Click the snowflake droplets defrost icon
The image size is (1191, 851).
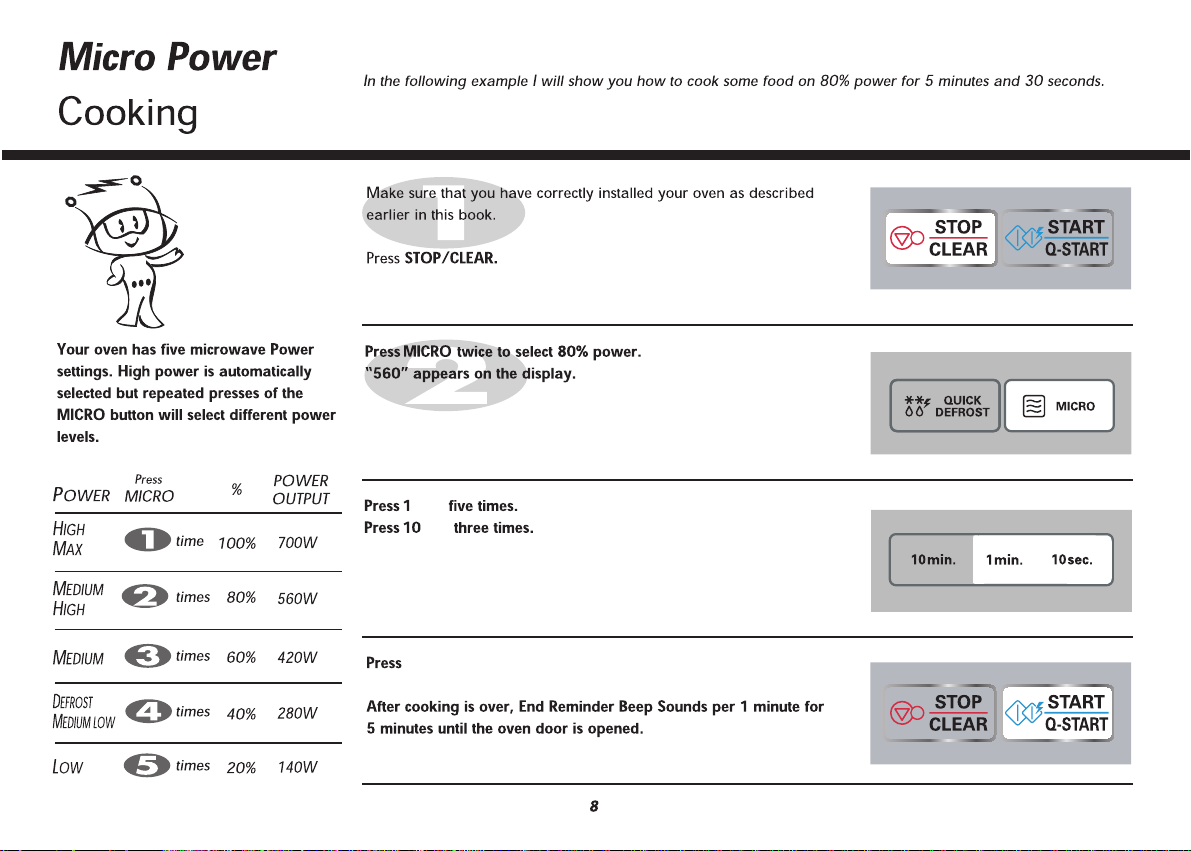[x=917, y=407]
